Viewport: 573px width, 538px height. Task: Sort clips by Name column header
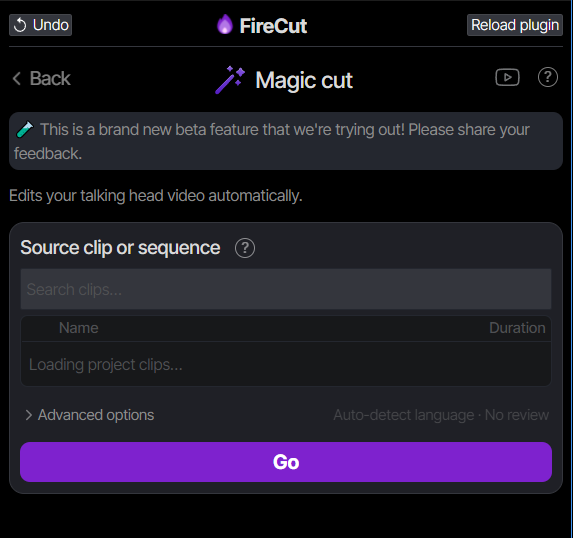[79, 328]
